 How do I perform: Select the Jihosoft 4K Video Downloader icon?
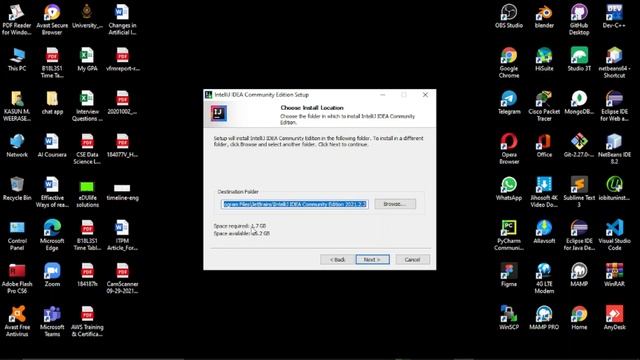tap(544, 192)
